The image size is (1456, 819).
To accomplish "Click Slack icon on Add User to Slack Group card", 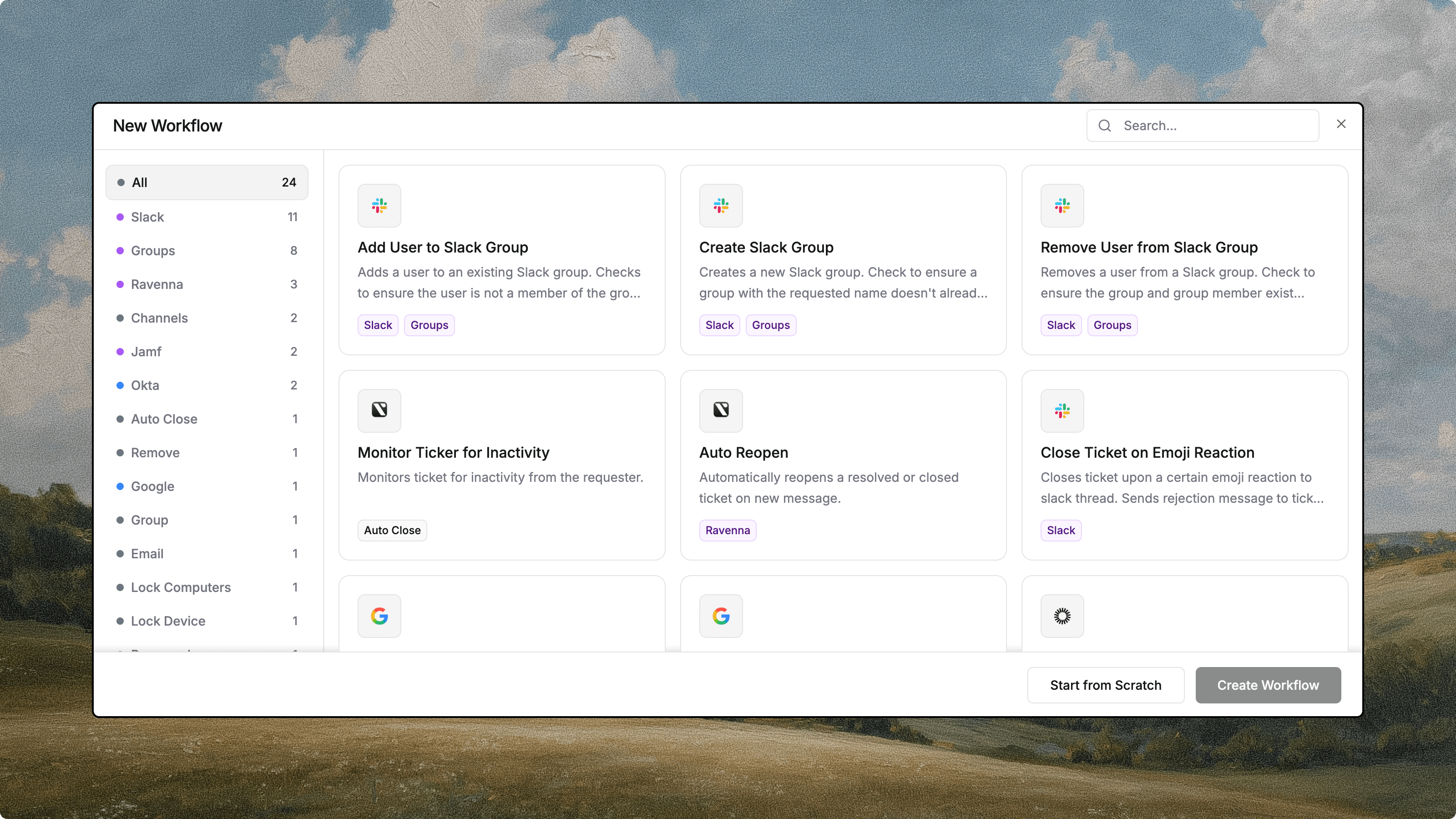I will point(379,206).
